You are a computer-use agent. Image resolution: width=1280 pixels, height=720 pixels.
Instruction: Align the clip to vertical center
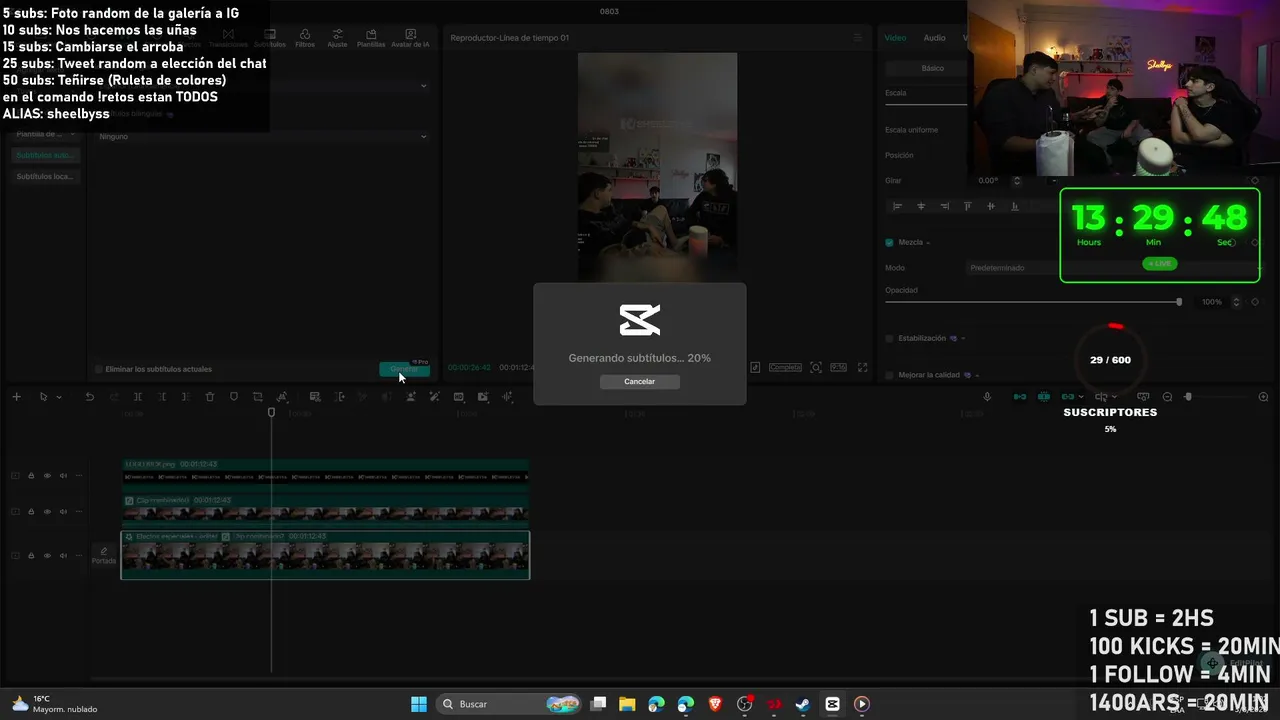[991, 206]
